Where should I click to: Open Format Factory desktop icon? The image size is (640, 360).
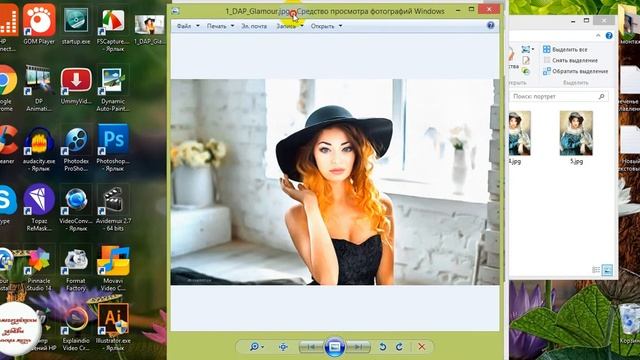[76, 268]
